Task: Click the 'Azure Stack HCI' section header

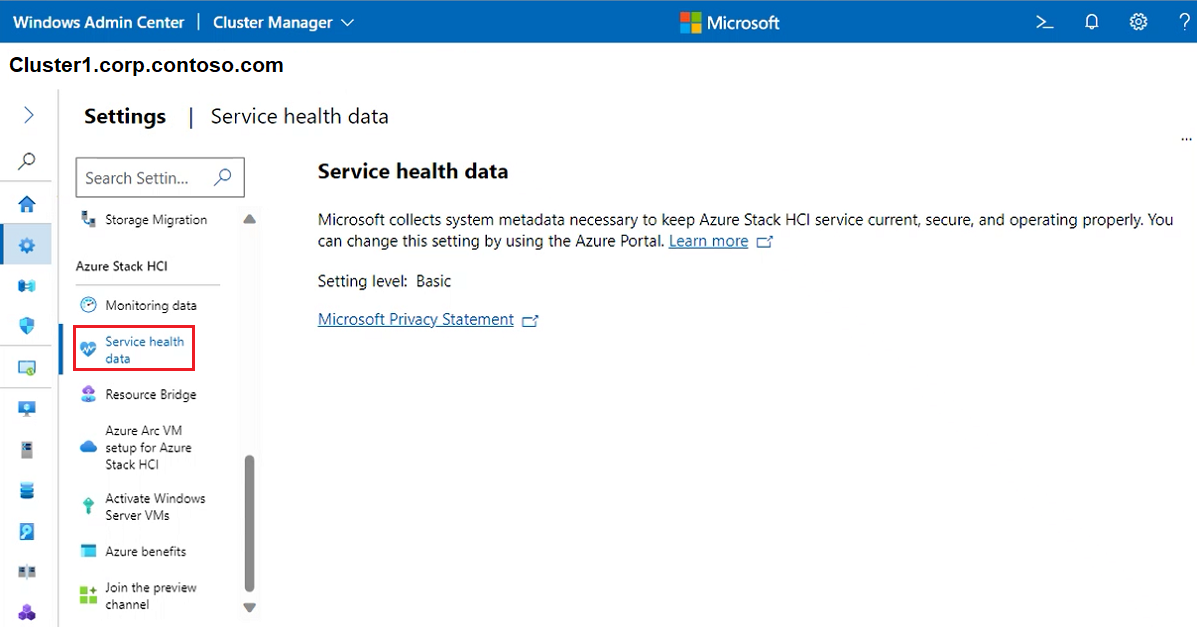Action: pos(121,266)
